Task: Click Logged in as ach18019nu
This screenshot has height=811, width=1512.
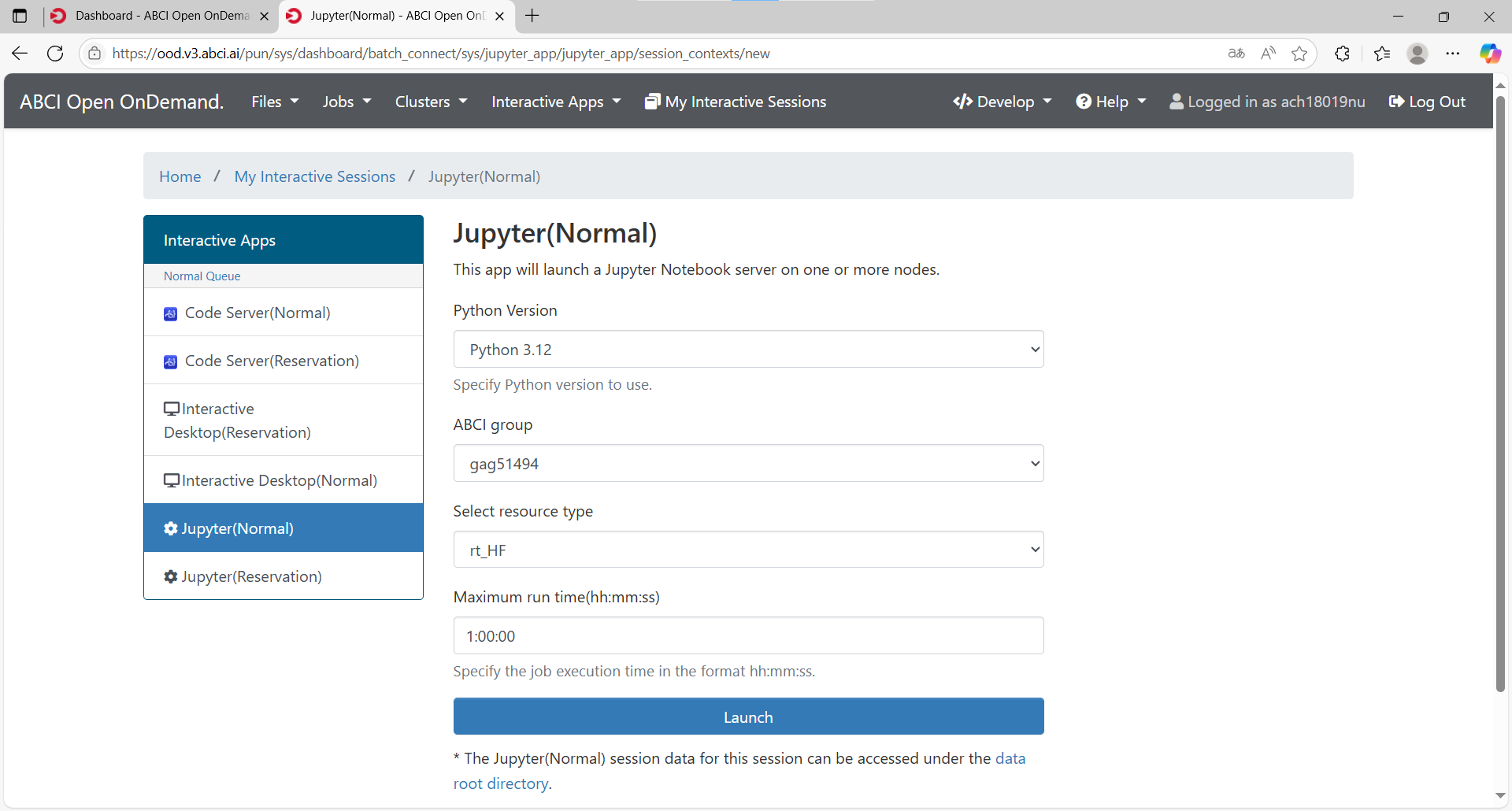Action: (1267, 102)
